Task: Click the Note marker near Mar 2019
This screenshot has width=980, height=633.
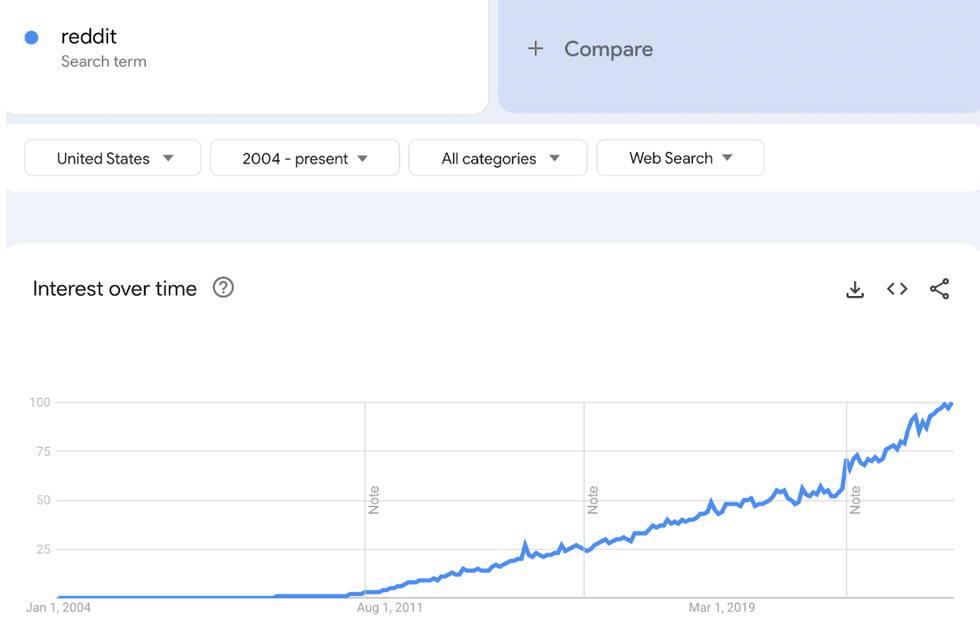Action: tap(592, 500)
